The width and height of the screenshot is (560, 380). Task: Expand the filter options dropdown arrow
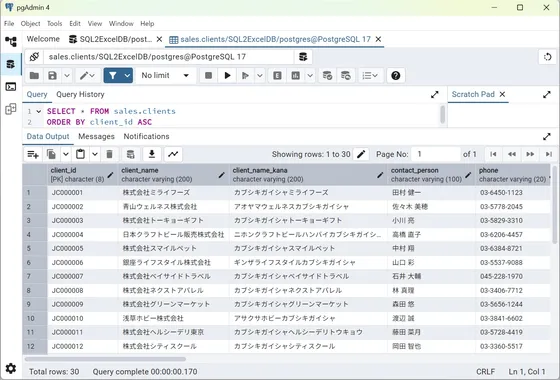click(127, 75)
